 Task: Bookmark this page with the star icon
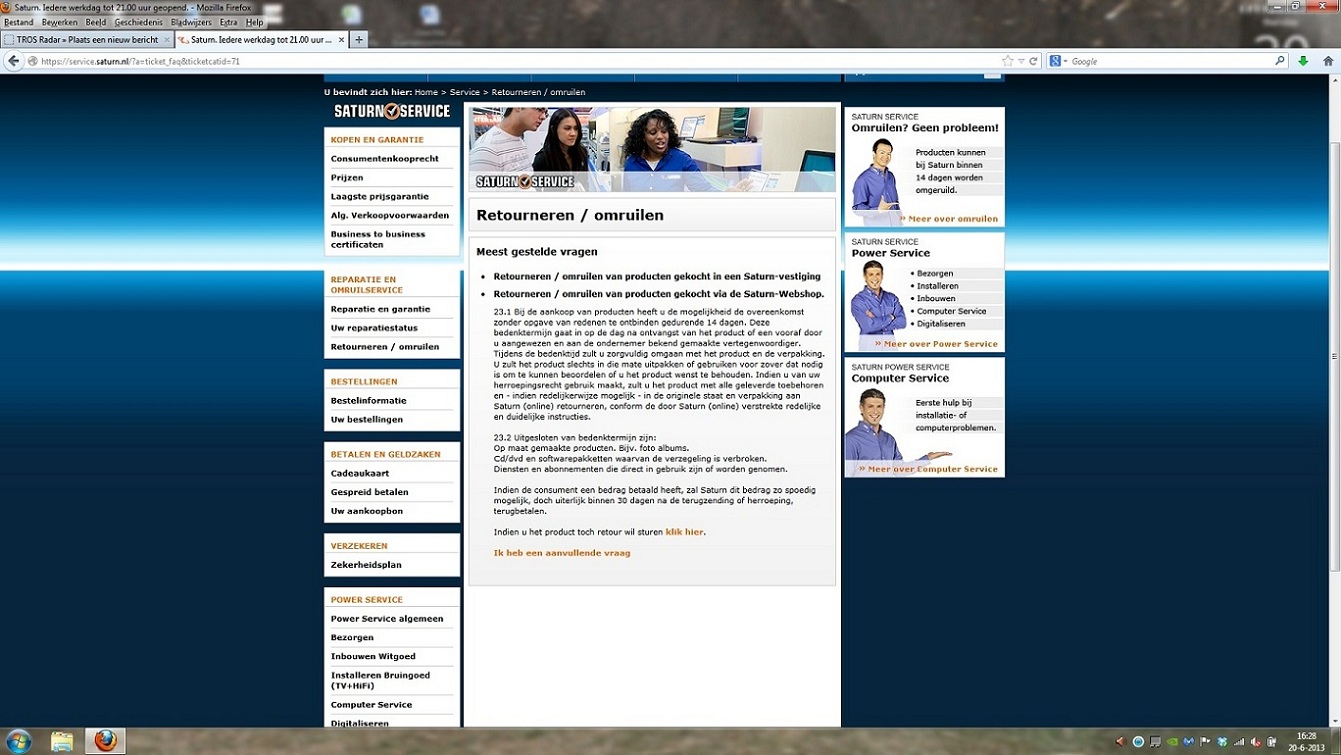(x=1007, y=61)
